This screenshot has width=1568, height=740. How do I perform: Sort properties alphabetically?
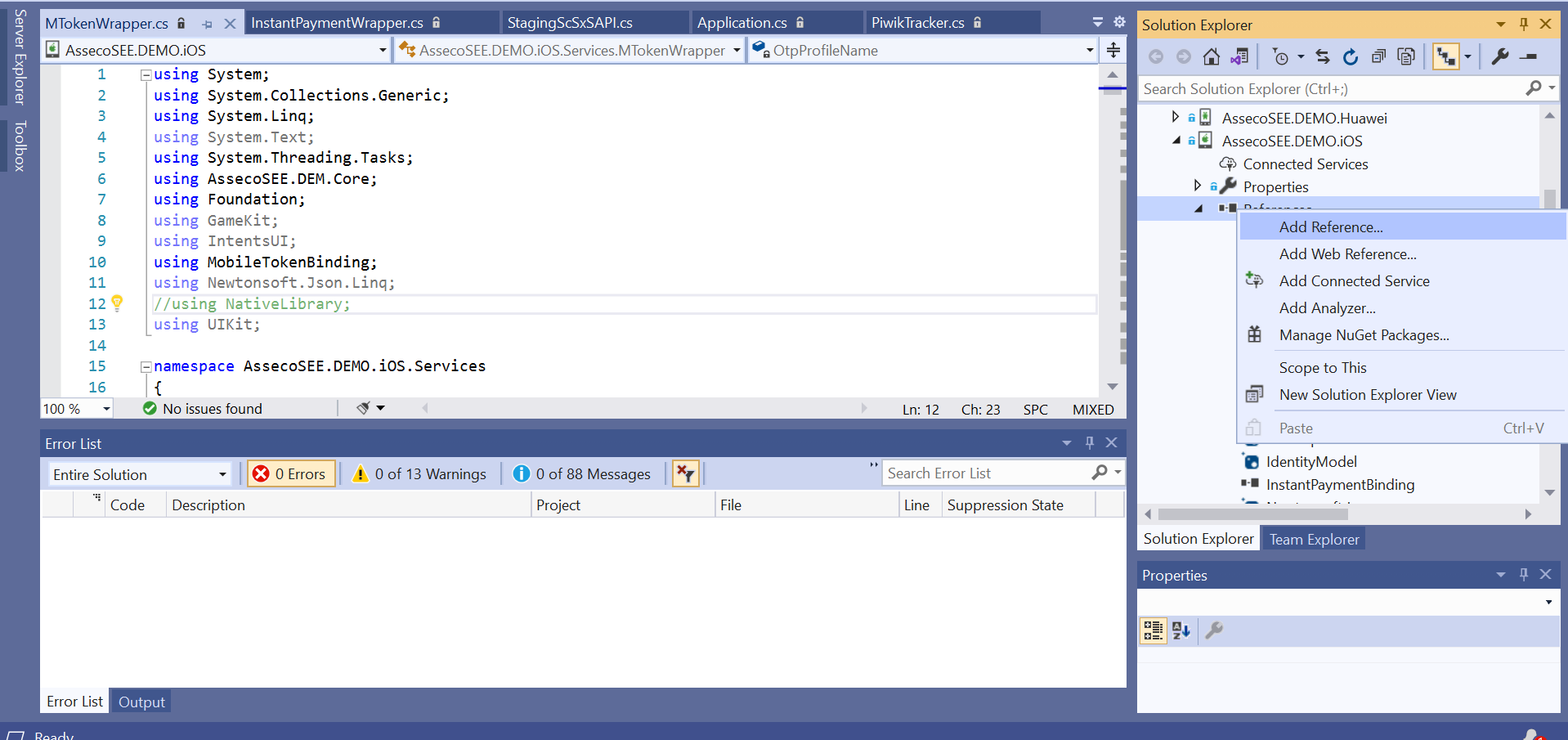pyautogui.click(x=1181, y=630)
